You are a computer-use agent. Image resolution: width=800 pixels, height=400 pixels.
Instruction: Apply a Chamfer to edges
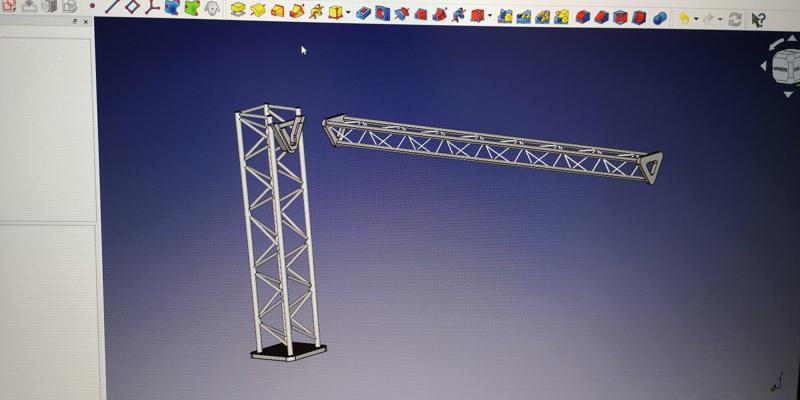[602, 17]
